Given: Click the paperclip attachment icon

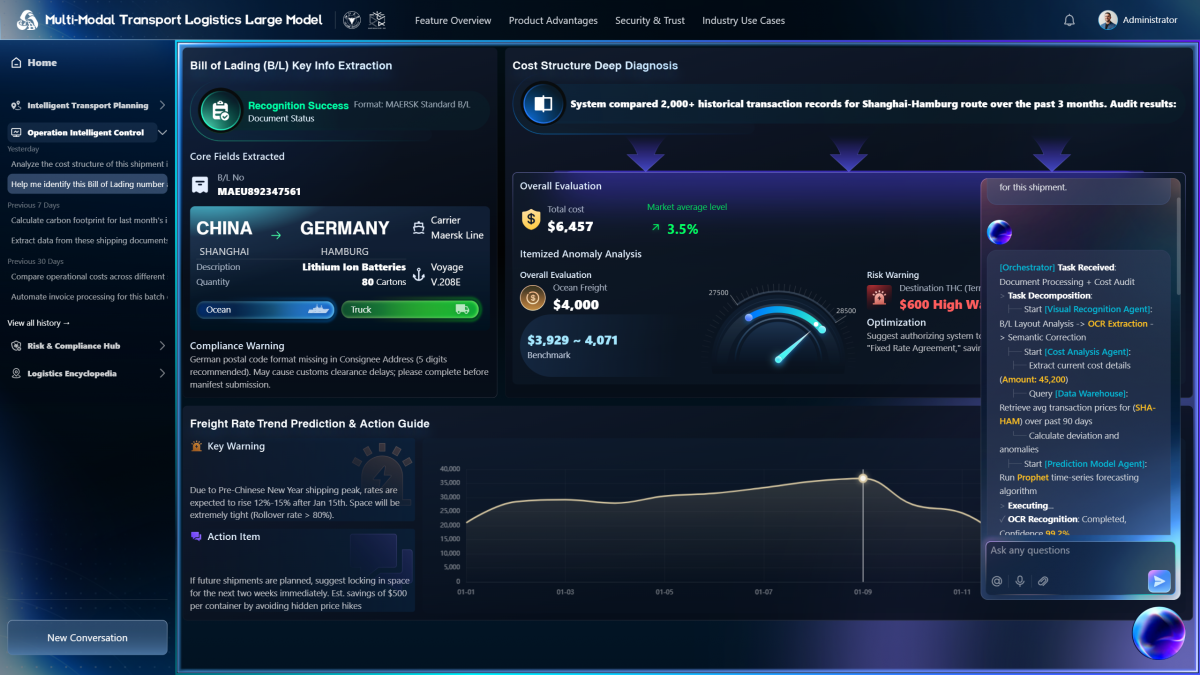Looking at the screenshot, I should click(1043, 581).
